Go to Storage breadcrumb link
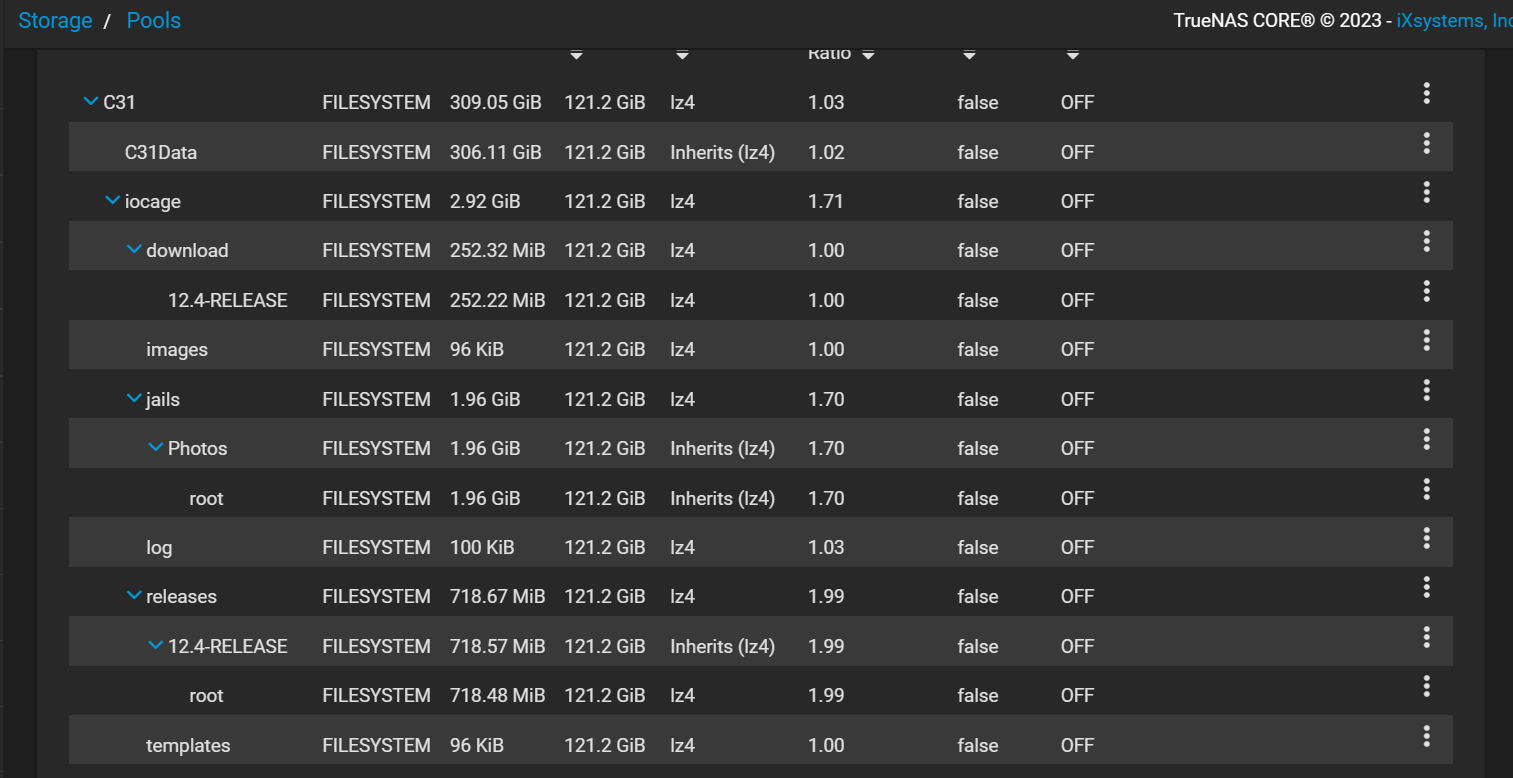 point(55,20)
